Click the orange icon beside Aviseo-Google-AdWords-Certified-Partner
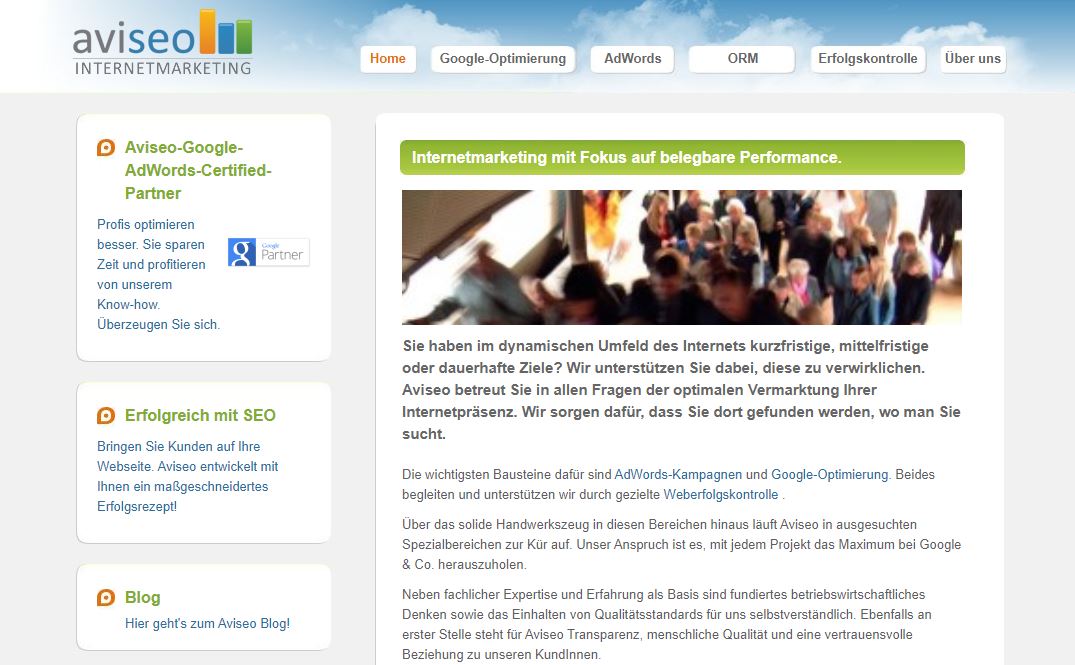Screen dimensions: 1075x665 tap(106, 147)
